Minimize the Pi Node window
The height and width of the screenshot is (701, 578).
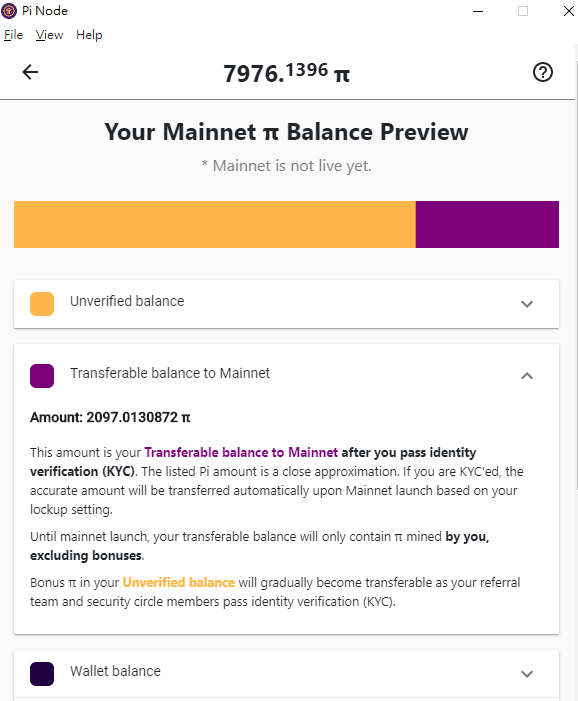coord(478,11)
